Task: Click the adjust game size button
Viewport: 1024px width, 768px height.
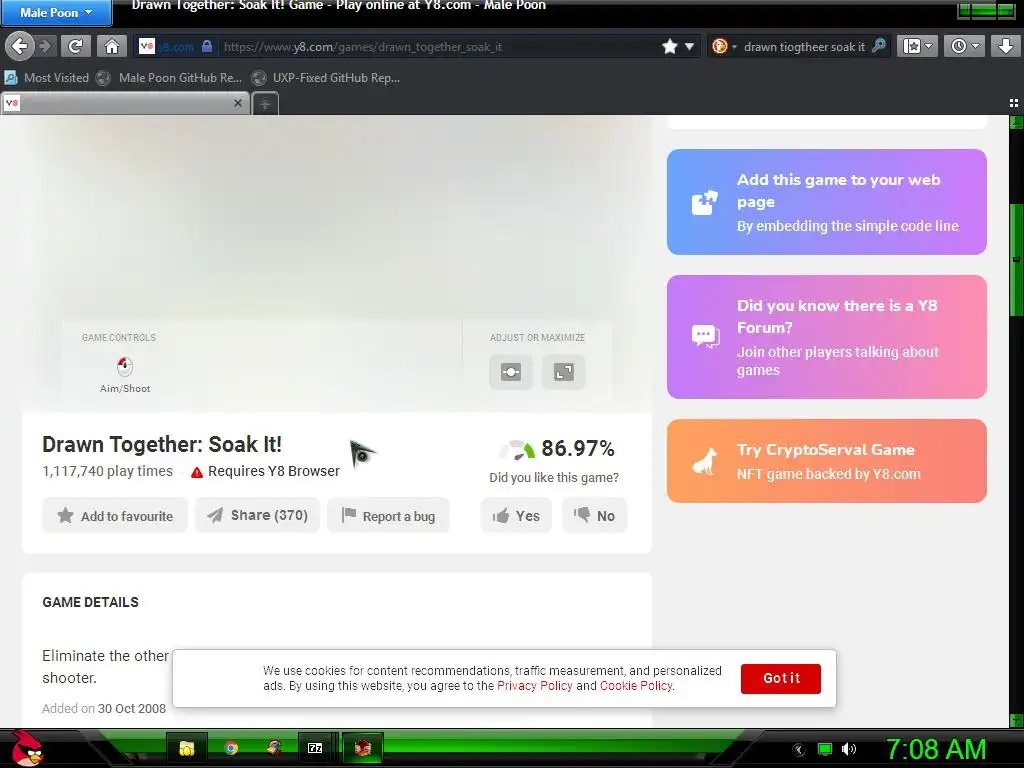Action: click(511, 372)
